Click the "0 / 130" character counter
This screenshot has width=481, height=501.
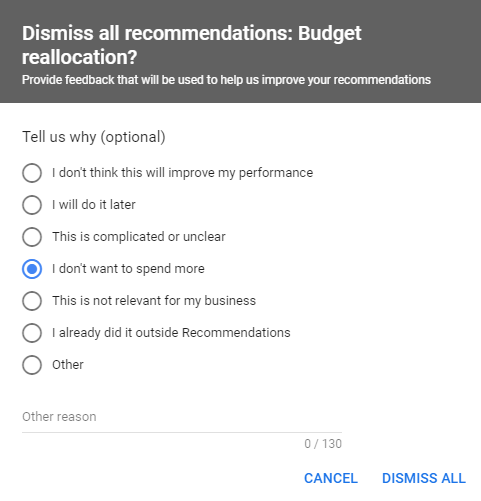pos(323,444)
